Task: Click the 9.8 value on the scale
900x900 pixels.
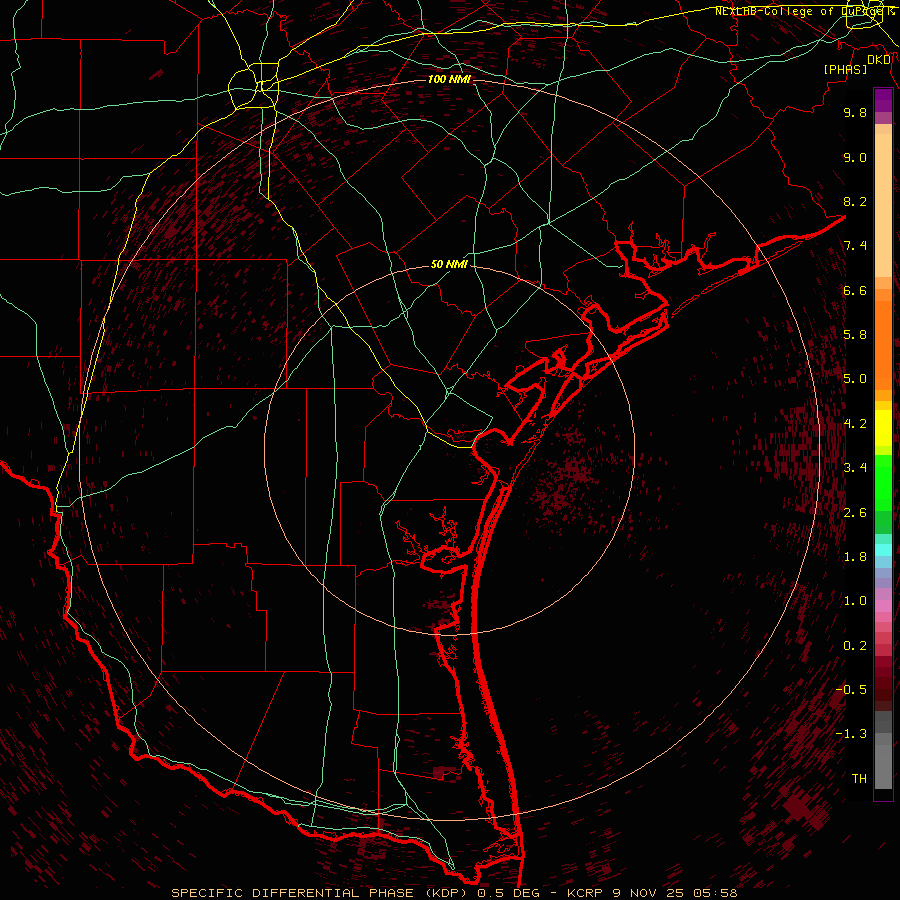Action: pos(855,112)
